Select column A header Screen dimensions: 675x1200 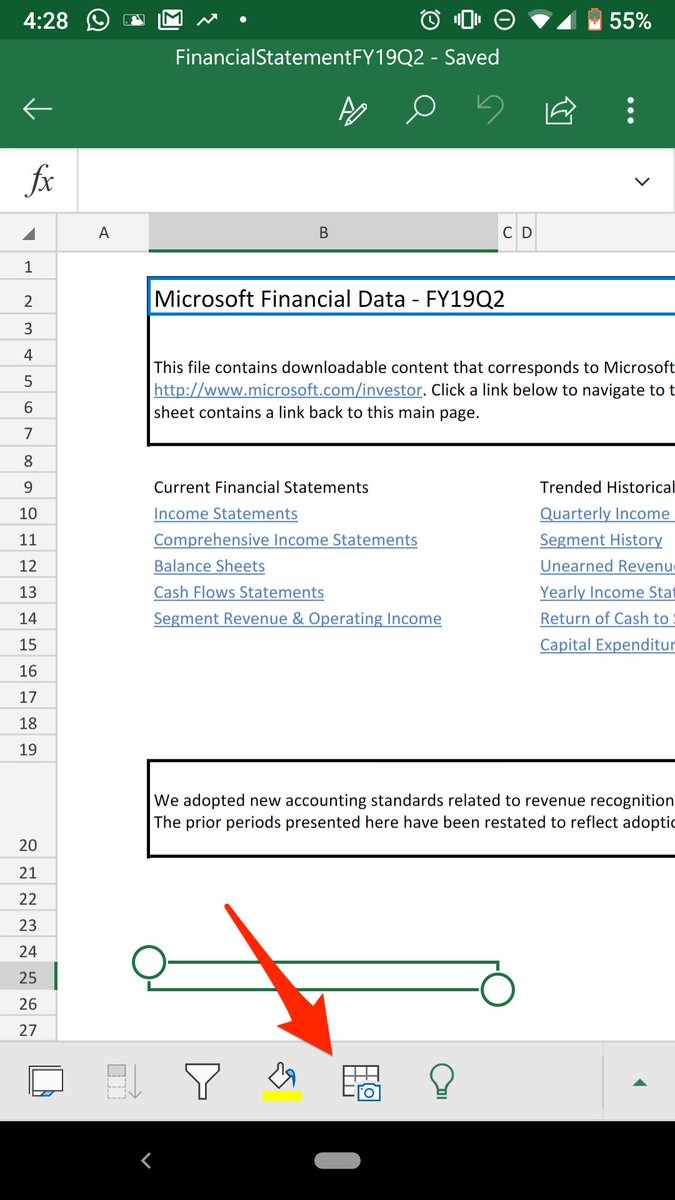[103, 233]
